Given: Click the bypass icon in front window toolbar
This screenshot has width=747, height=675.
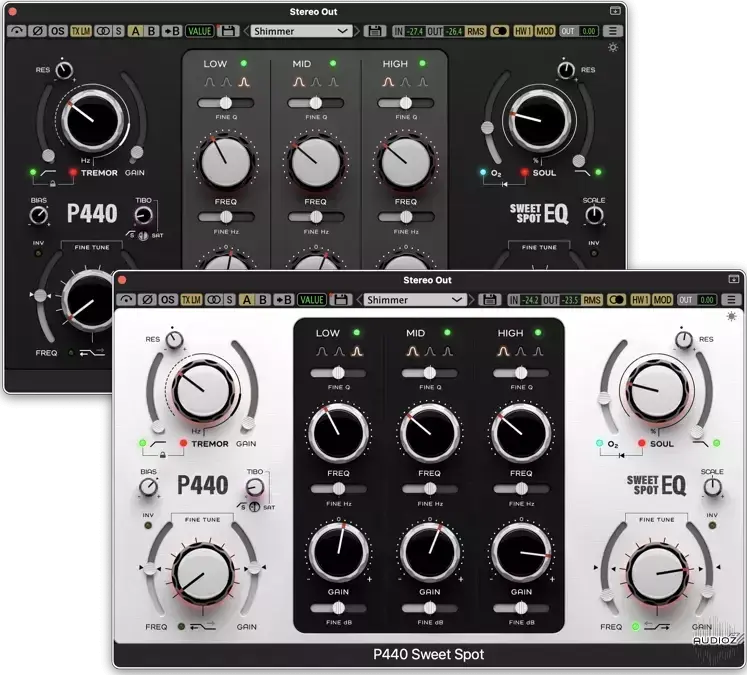Looking at the screenshot, I should pyautogui.click(x=126, y=300).
